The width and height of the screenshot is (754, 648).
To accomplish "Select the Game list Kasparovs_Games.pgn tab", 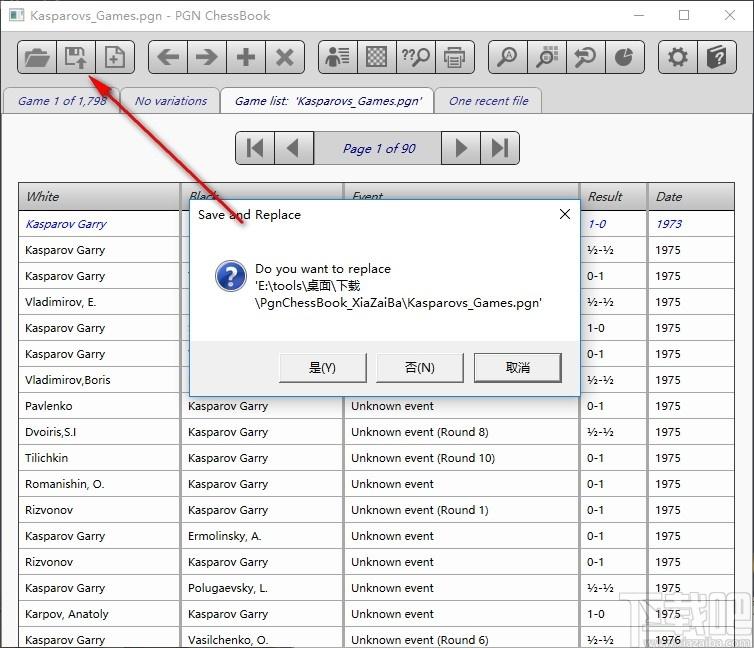I will click(x=327, y=101).
